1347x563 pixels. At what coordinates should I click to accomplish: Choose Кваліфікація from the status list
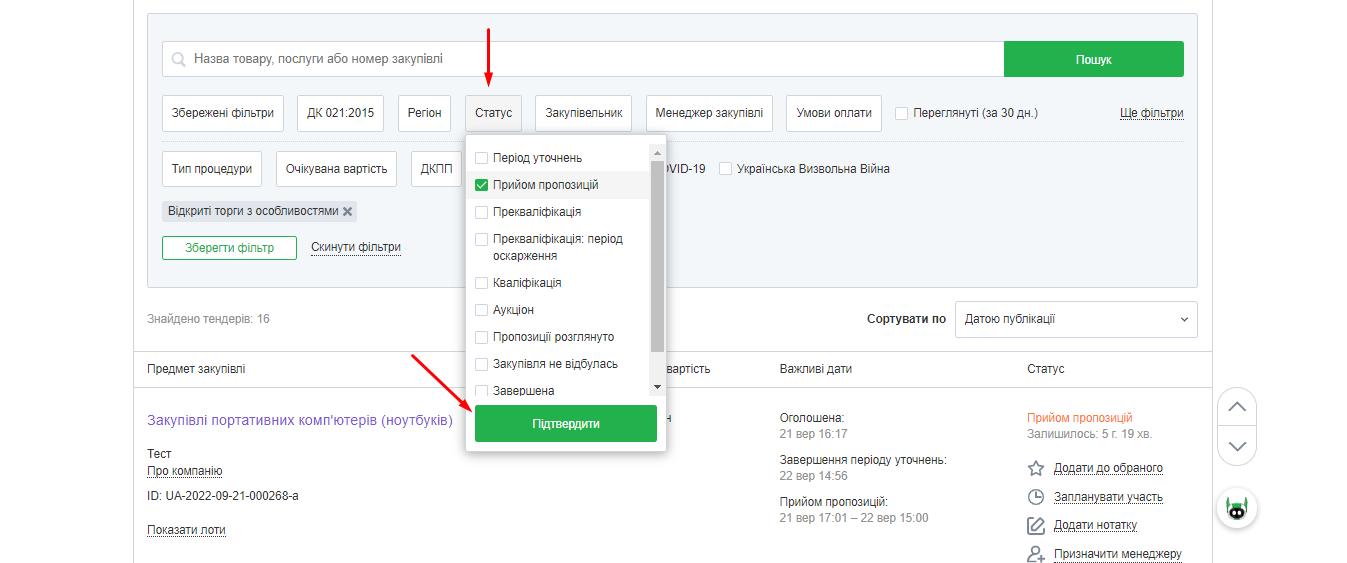point(482,283)
